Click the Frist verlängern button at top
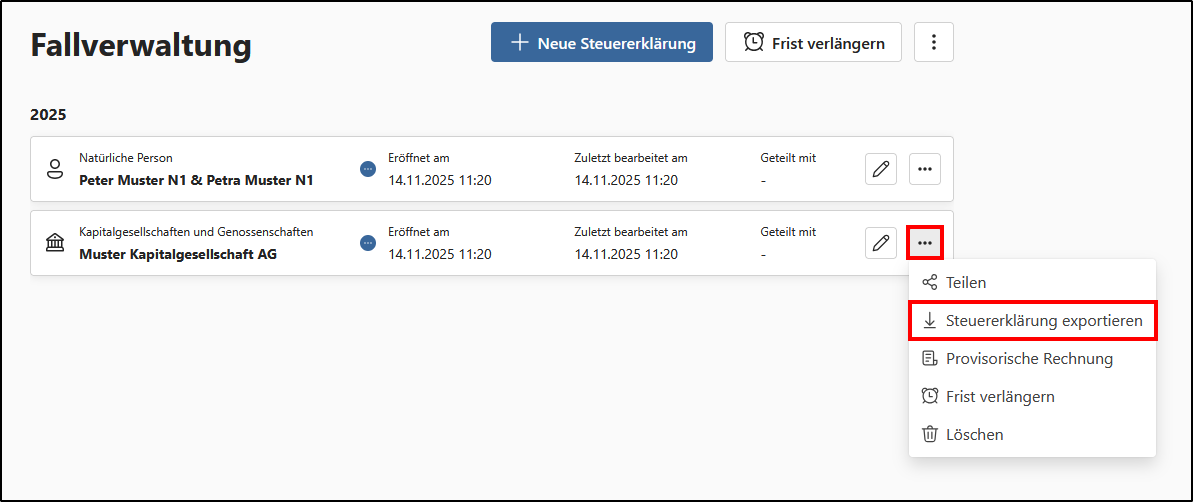 [813, 42]
